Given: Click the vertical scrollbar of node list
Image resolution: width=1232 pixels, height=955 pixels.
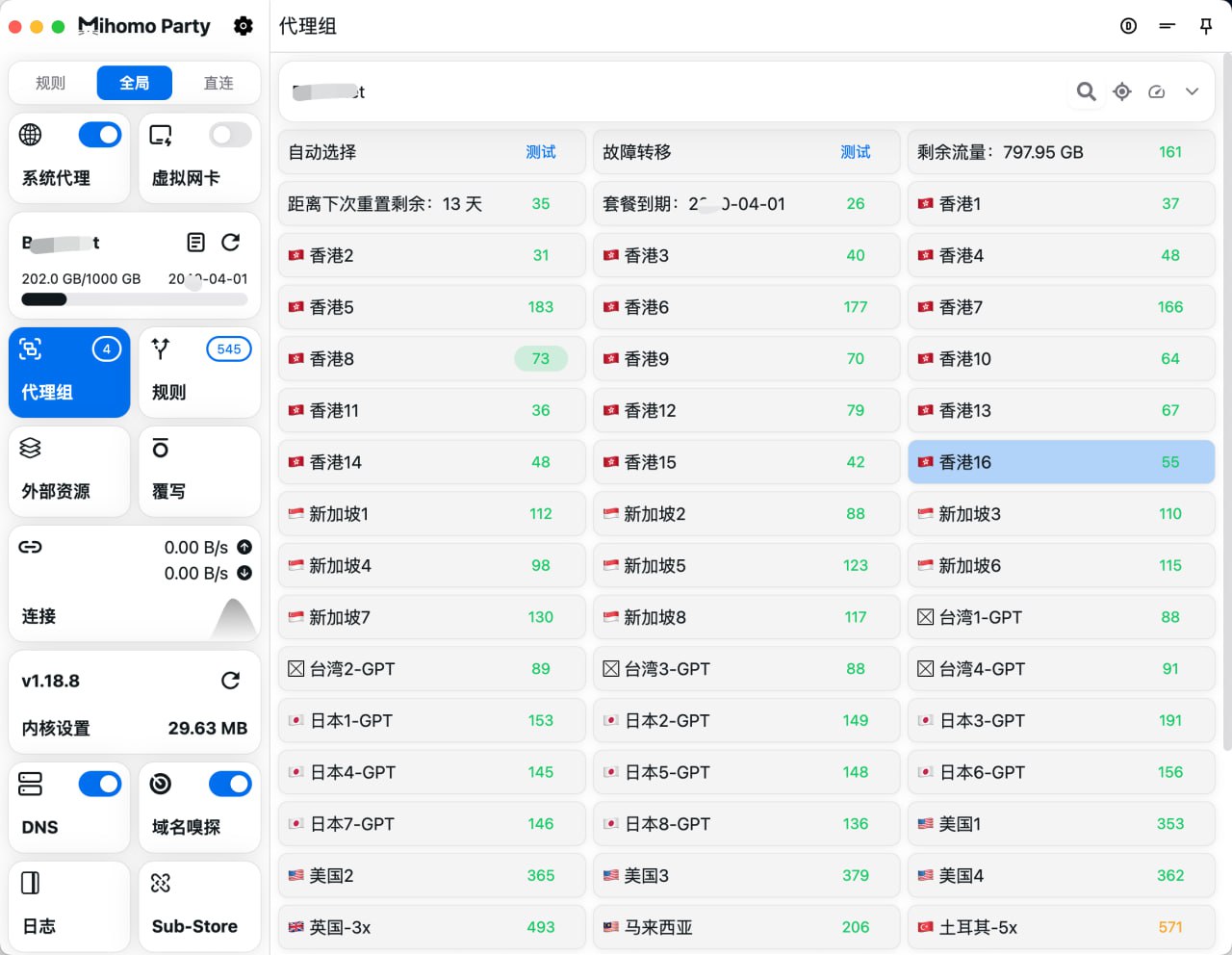Looking at the screenshot, I should point(1227,400).
